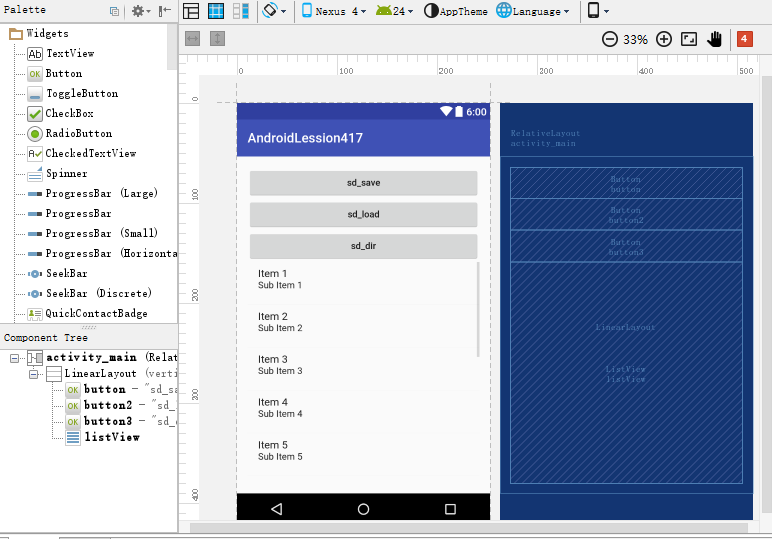Select Spinner widget in the palette
Screen dimensions: 772x539
pos(57,173)
